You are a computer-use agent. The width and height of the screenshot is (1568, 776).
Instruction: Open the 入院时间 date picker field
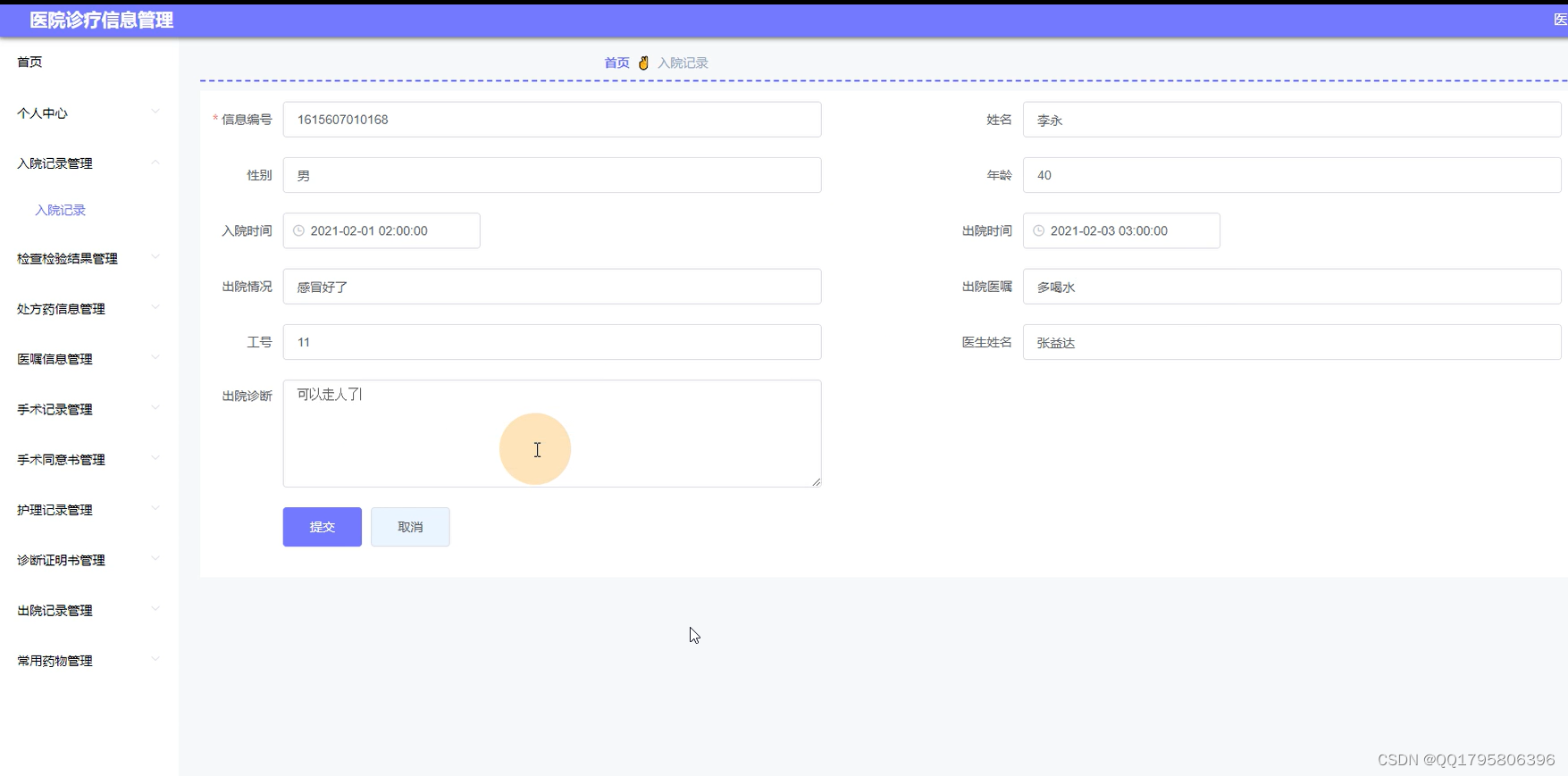(x=382, y=230)
